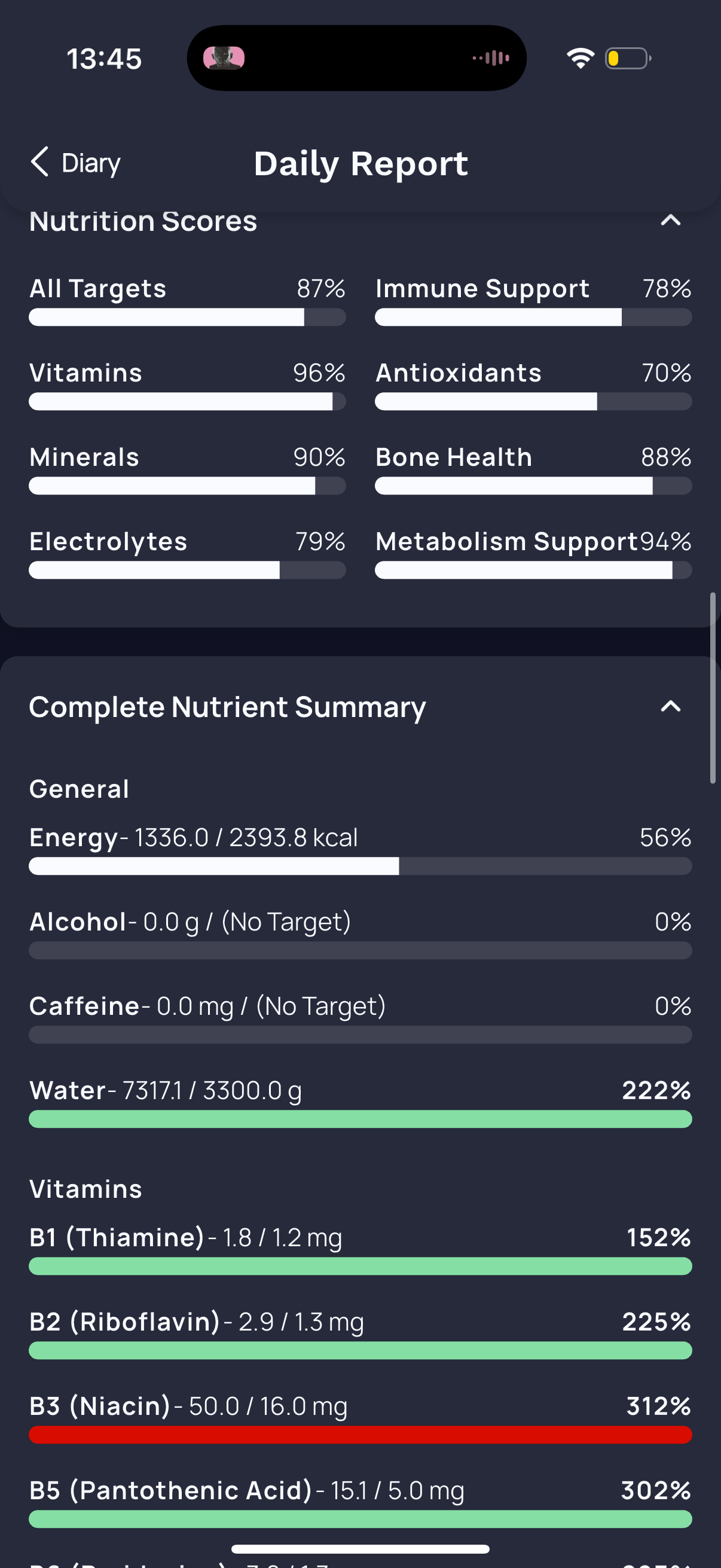The image size is (721, 1568).
Task: Select the Antioxidants 70% score
Action: click(533, 384)
